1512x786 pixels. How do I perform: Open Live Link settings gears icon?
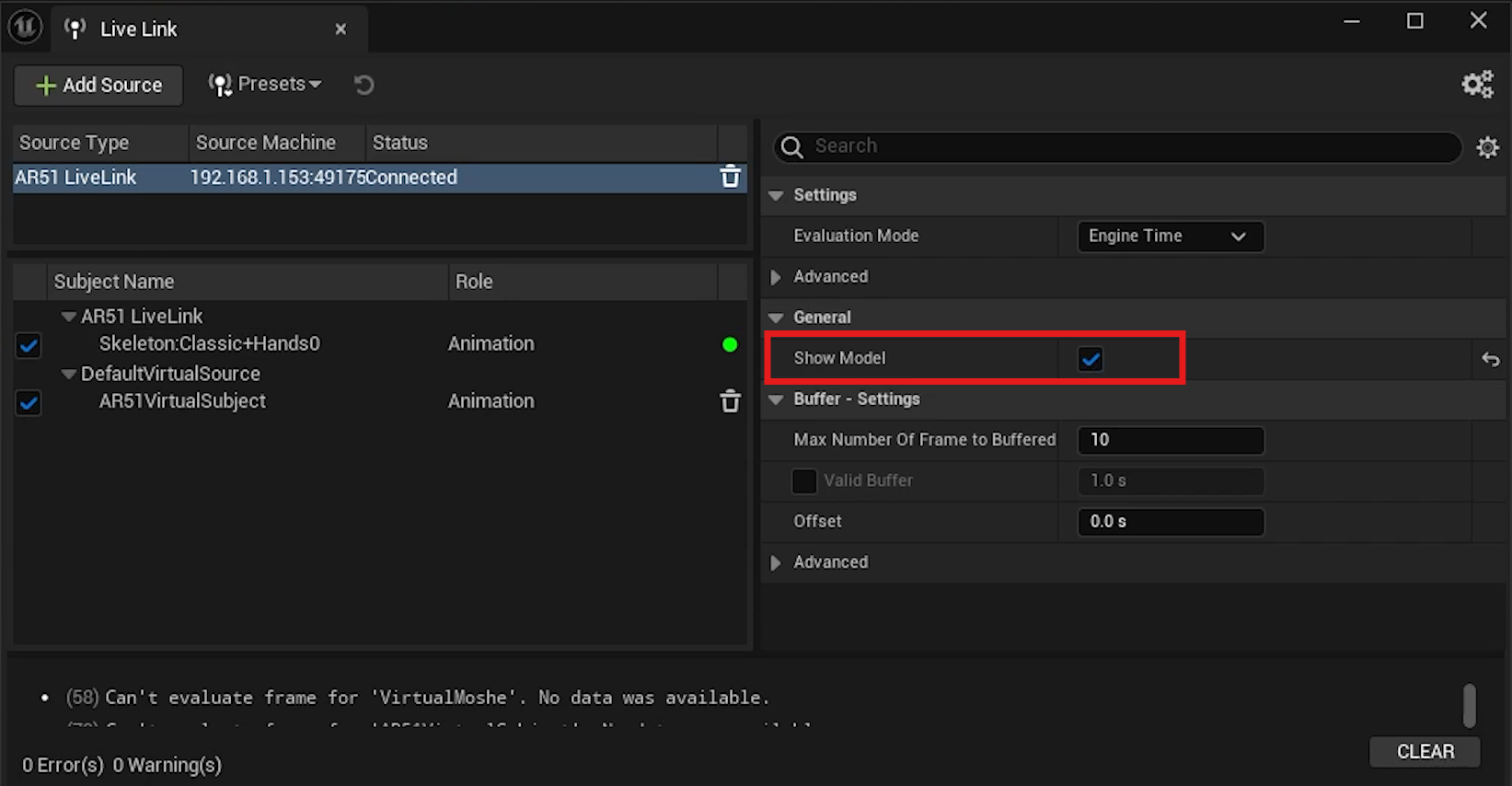(x=1478, y=85)
